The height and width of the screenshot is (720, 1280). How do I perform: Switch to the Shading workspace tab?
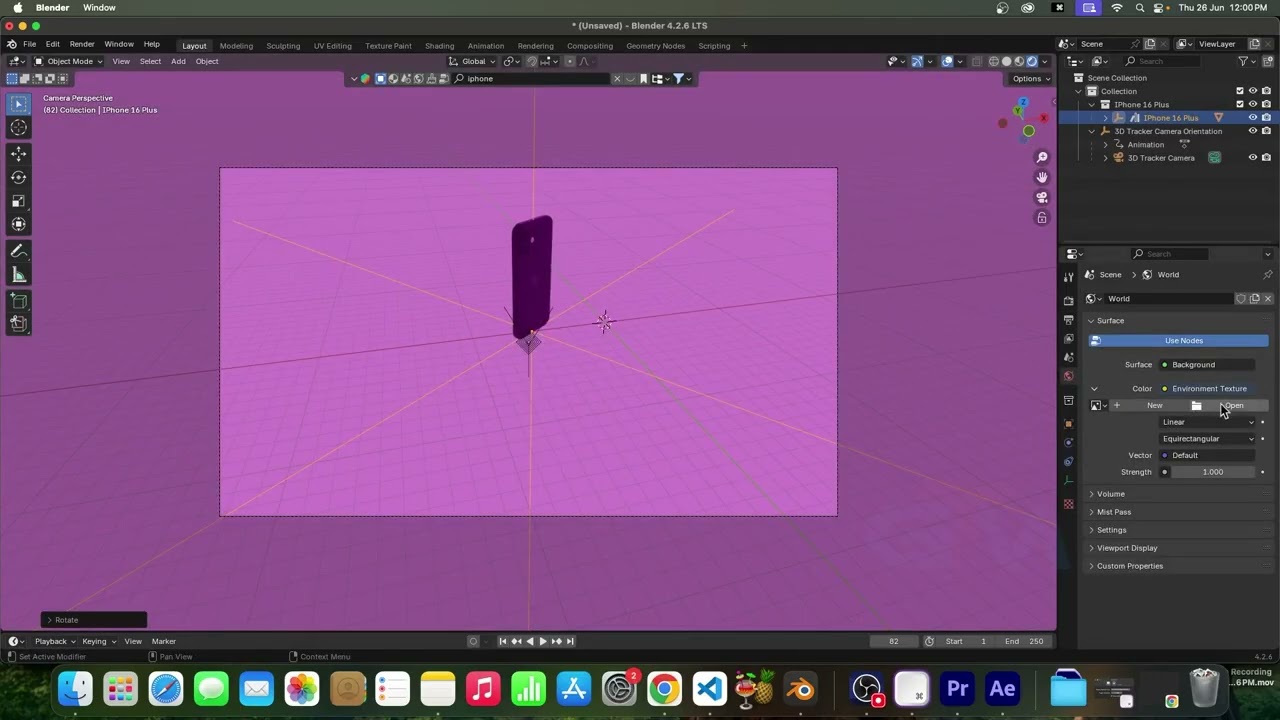[x=439, y=46]
